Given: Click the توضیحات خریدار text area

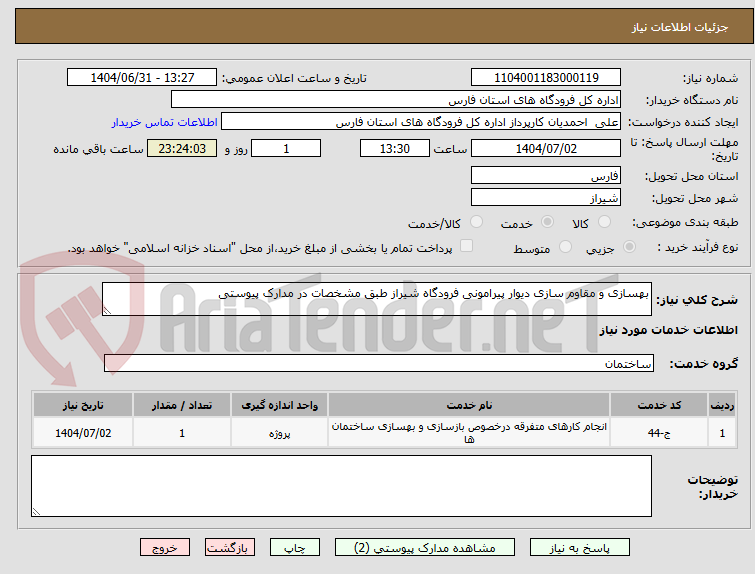Looking at the screenshot, I should pyautogui.click(x=341, y=486).
